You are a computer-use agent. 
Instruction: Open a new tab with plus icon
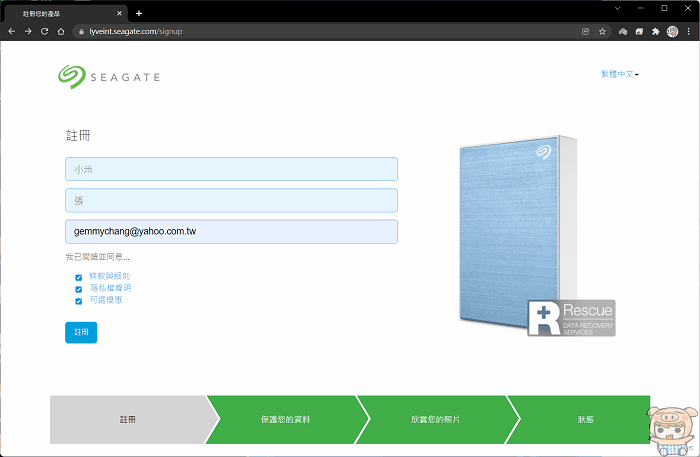[x=139, y=13]
